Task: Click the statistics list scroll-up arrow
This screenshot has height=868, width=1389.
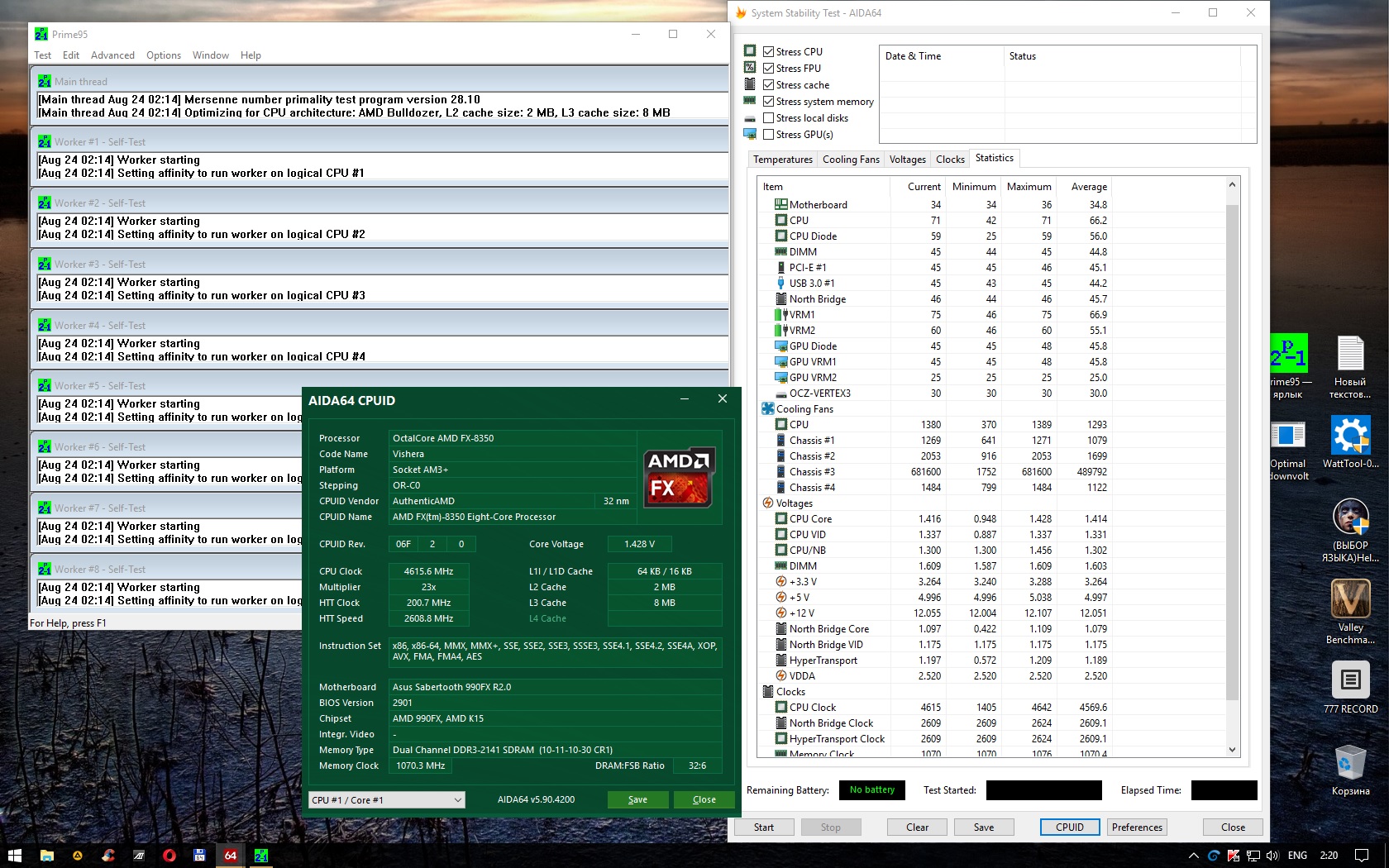Action: (1232, 185)
